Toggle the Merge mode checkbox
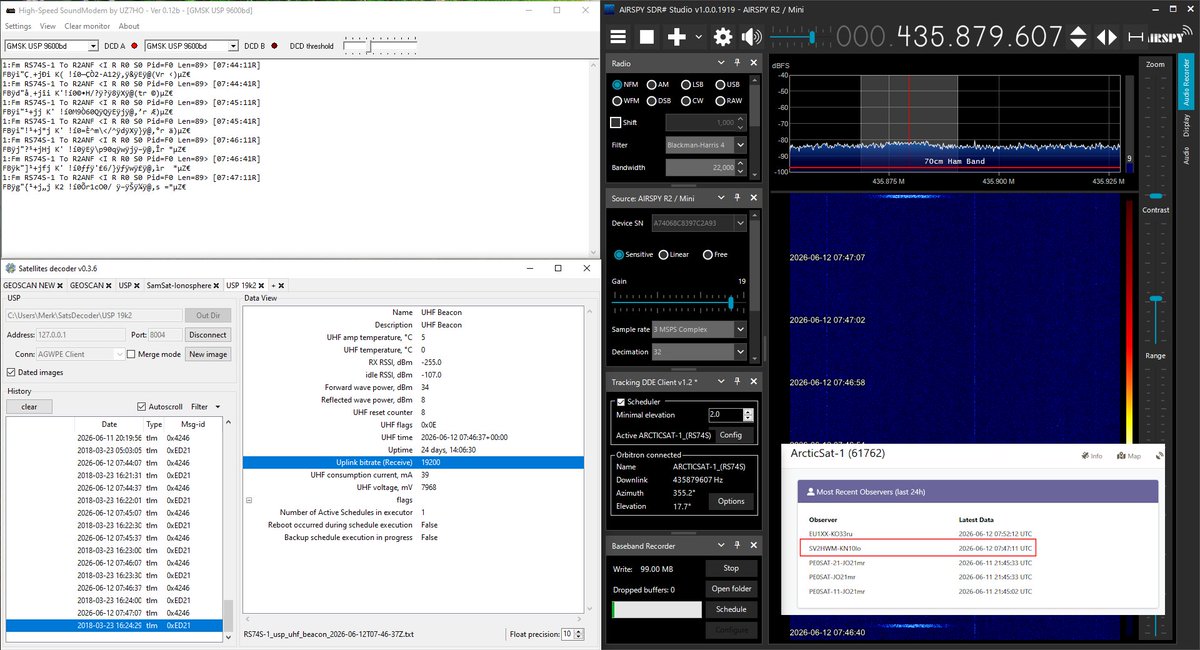 [x=130, y=354]
